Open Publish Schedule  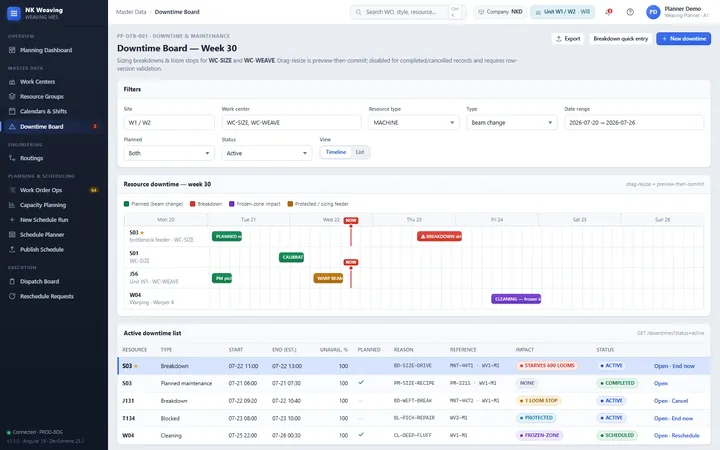[41, 249]
